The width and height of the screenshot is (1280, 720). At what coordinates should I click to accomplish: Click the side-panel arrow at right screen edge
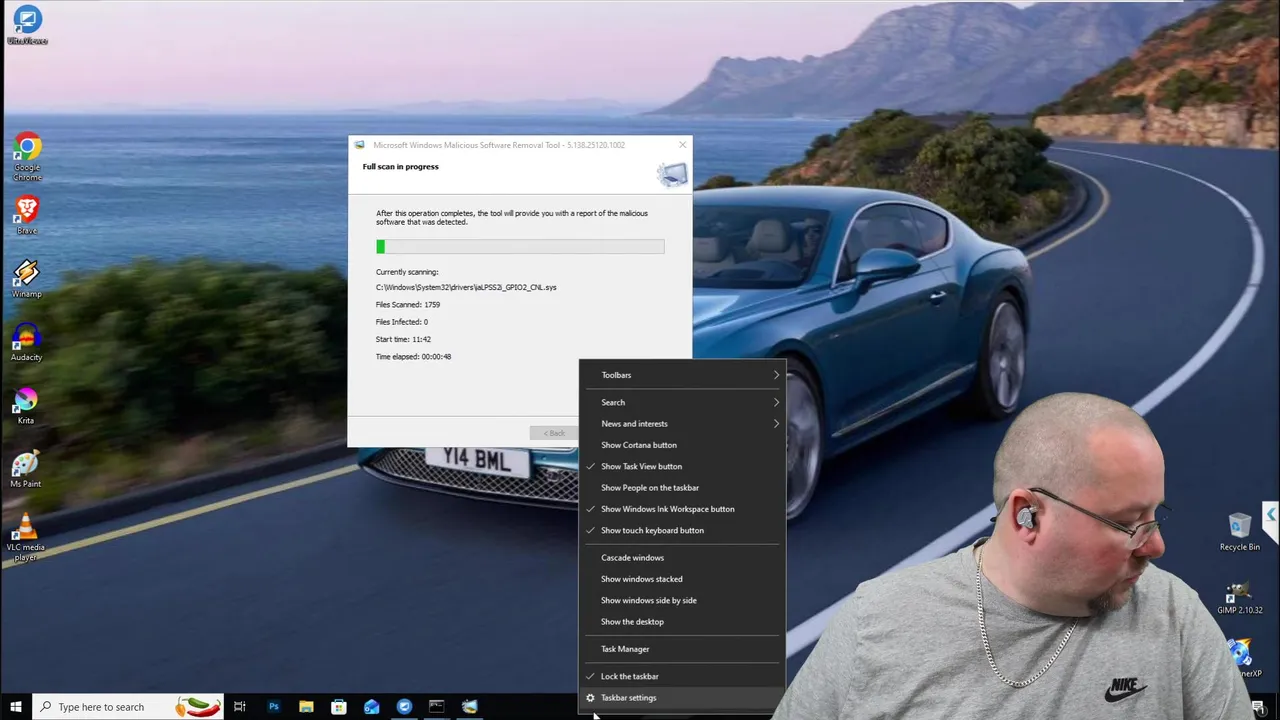point(1271,514)
